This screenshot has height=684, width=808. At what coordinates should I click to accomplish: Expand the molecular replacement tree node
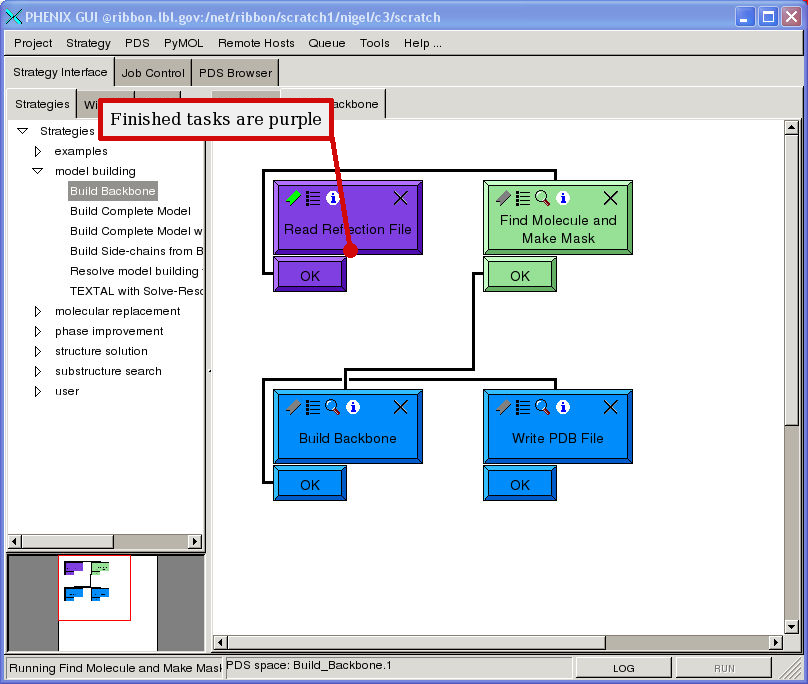pyautogui.click(x=38, y=311)
